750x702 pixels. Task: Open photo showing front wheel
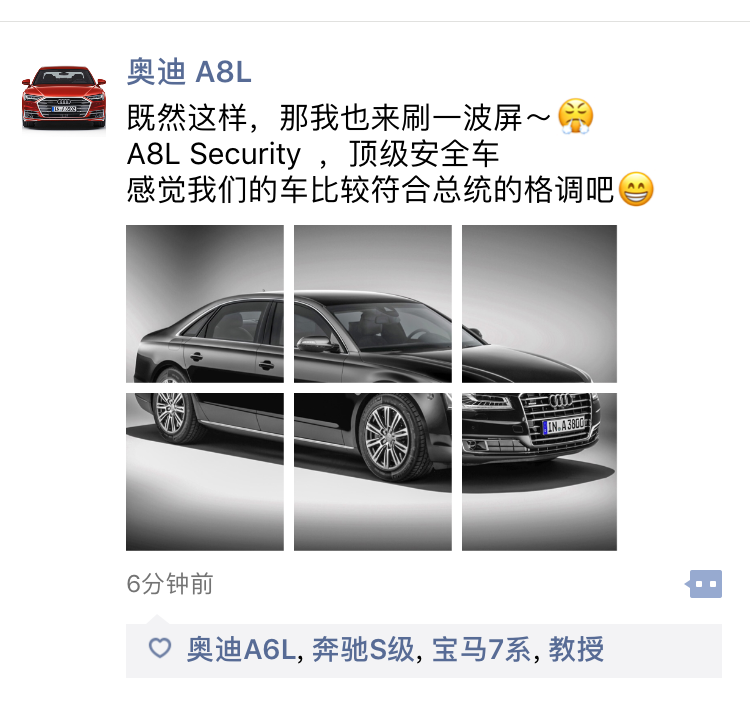coord(373,472)
